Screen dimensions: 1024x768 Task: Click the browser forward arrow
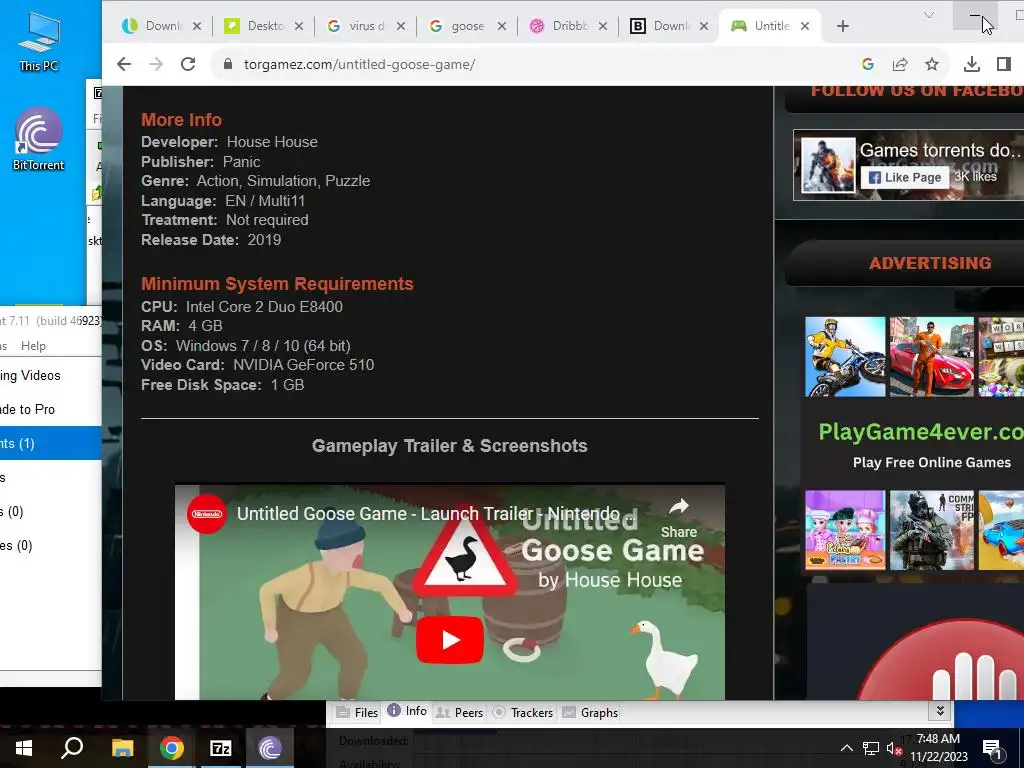156,64
